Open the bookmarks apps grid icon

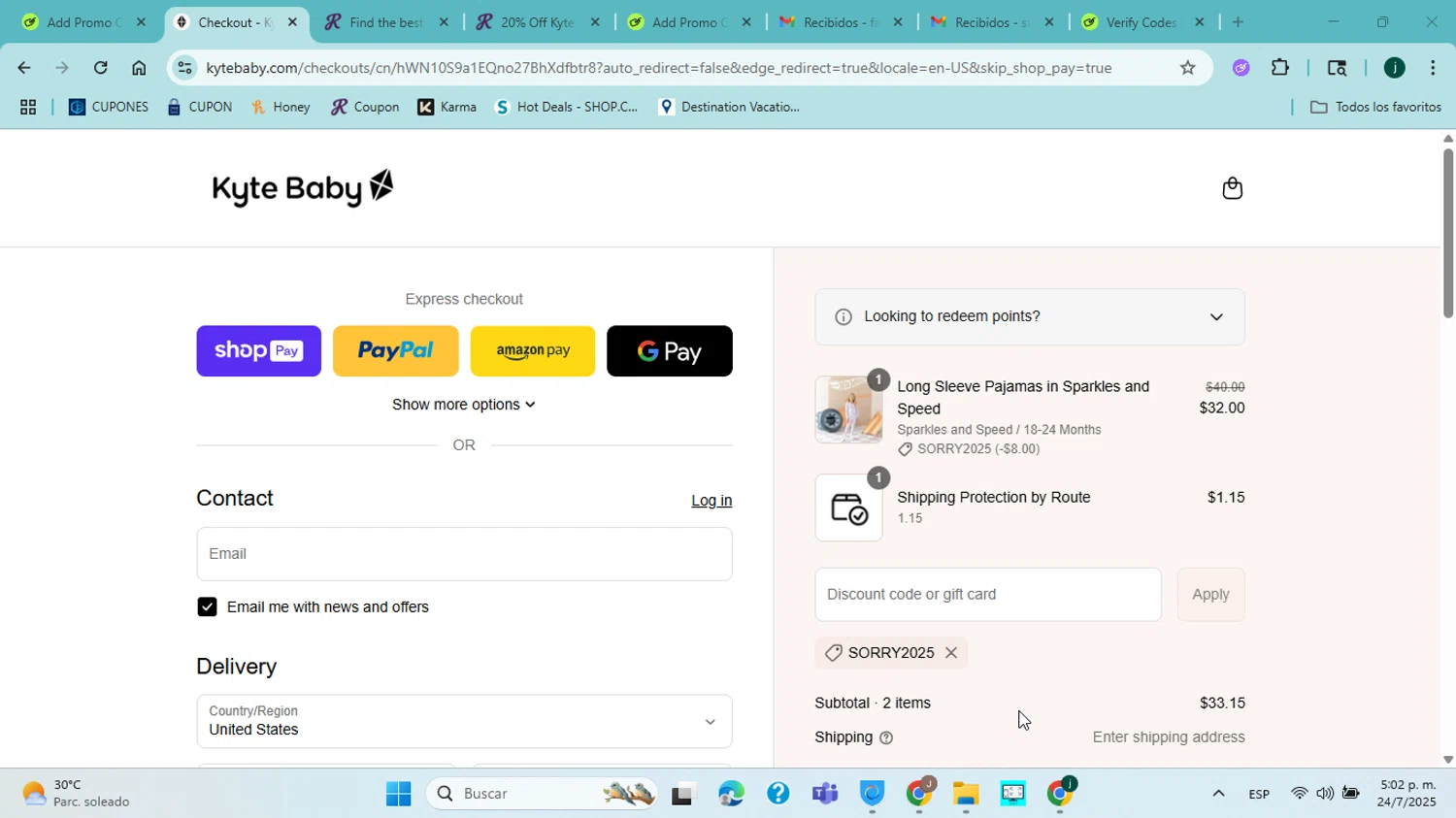[x=28, y=108]
